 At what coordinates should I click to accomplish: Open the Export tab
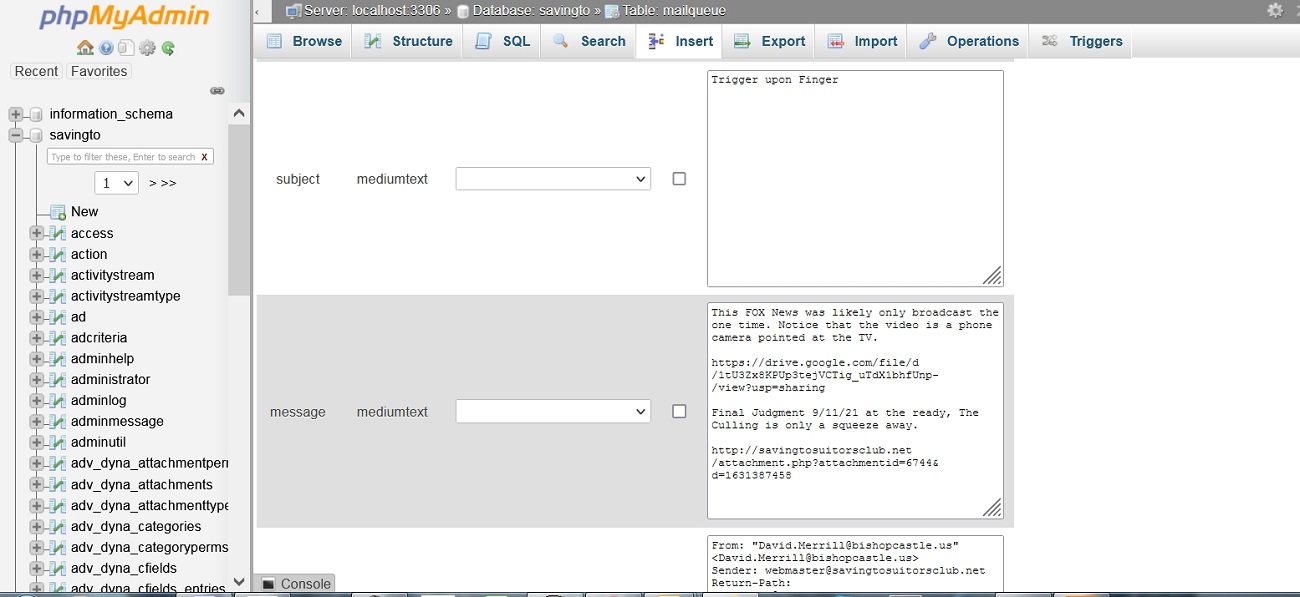click(x=769, y=41)
